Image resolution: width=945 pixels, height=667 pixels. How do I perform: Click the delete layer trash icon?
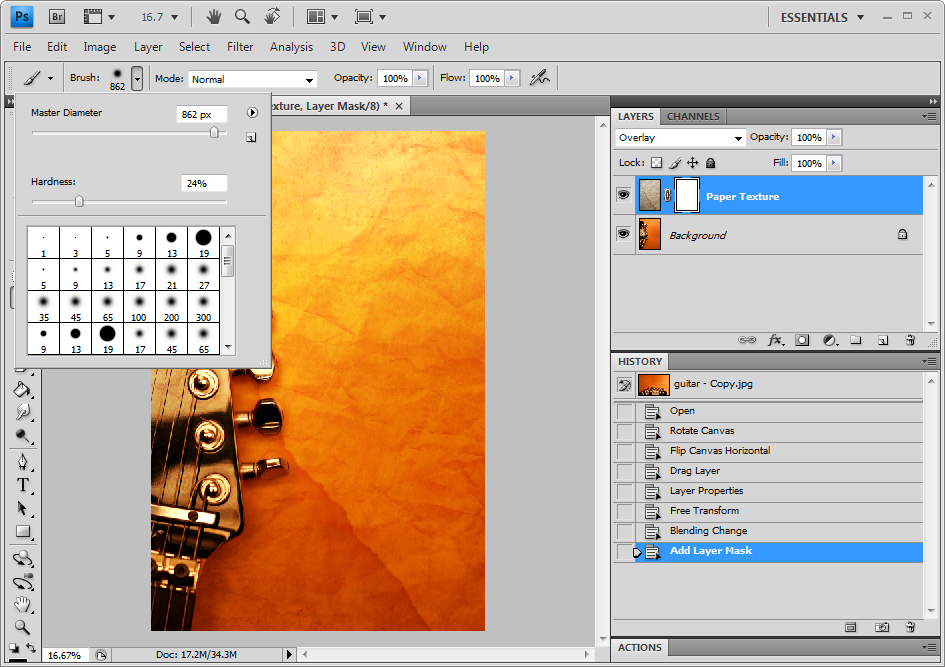pos(910,340)
